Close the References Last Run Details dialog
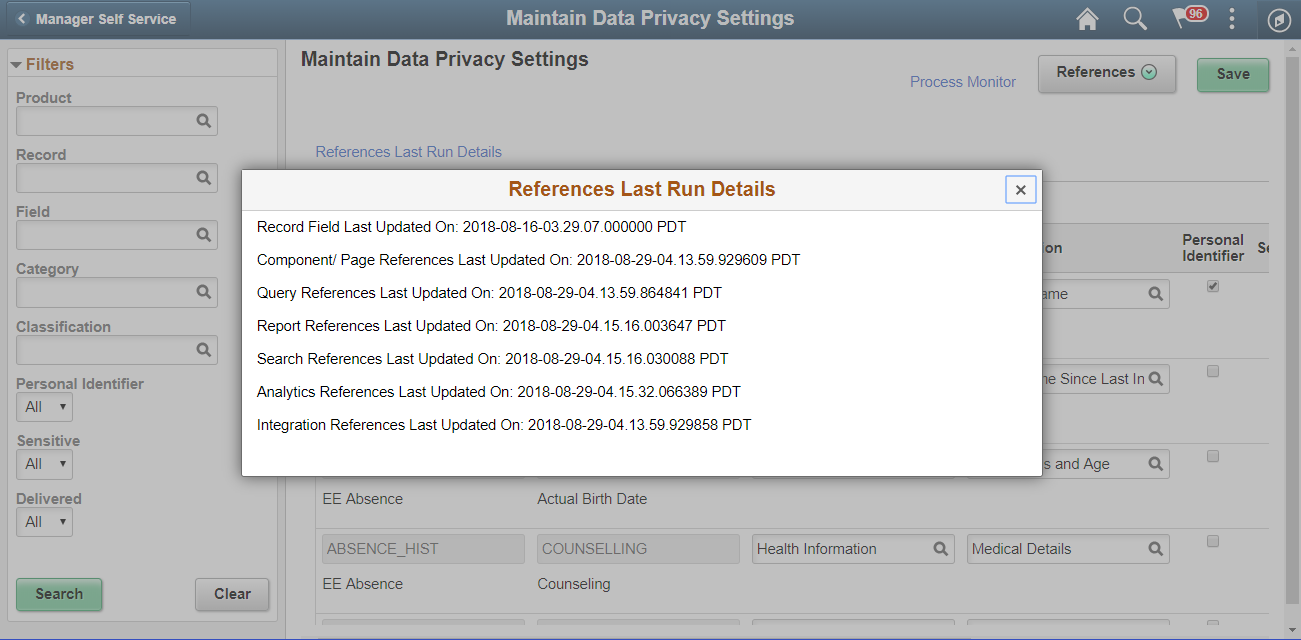Viewport: 1301px width, 640px height. (1020, 190)
